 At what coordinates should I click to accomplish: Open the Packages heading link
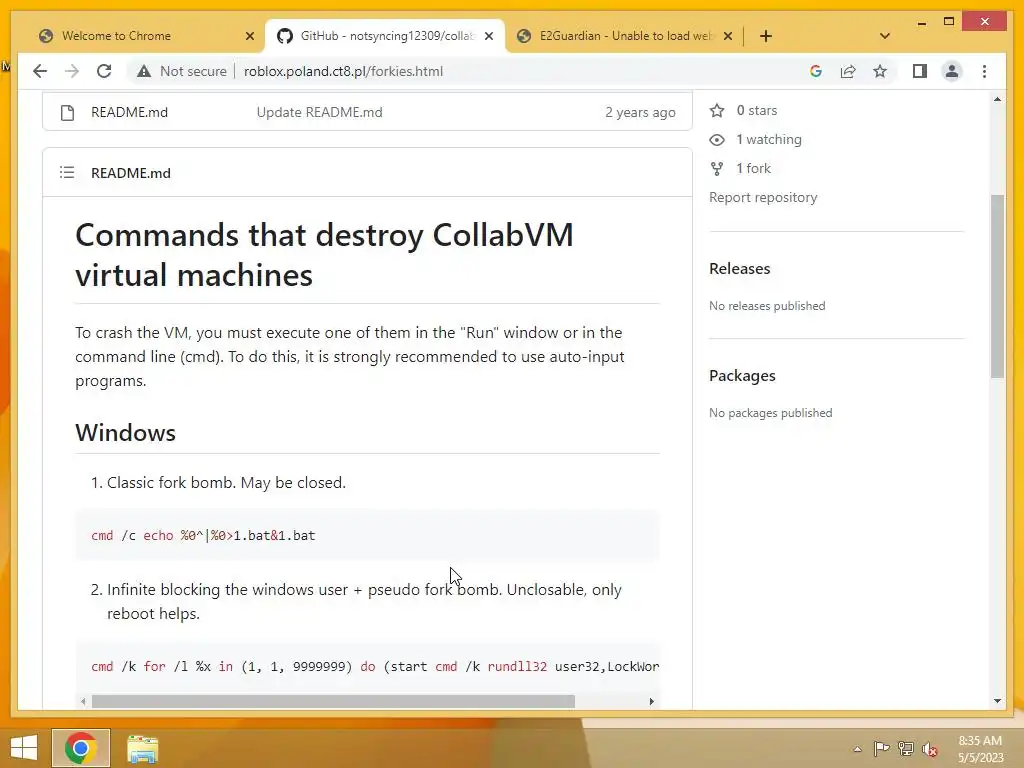[742, 376]
